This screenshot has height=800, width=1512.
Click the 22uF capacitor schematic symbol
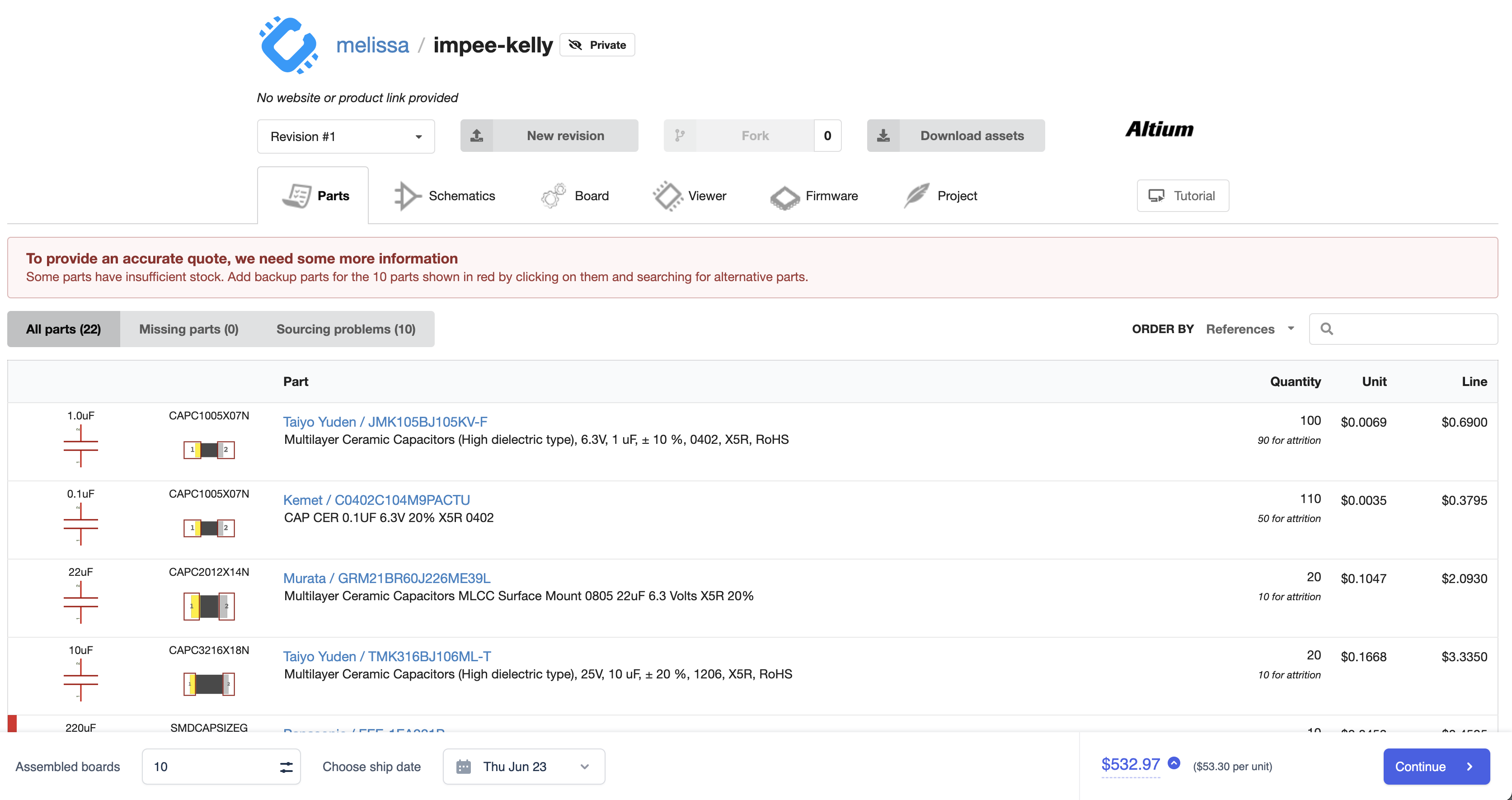pos(80,602)
